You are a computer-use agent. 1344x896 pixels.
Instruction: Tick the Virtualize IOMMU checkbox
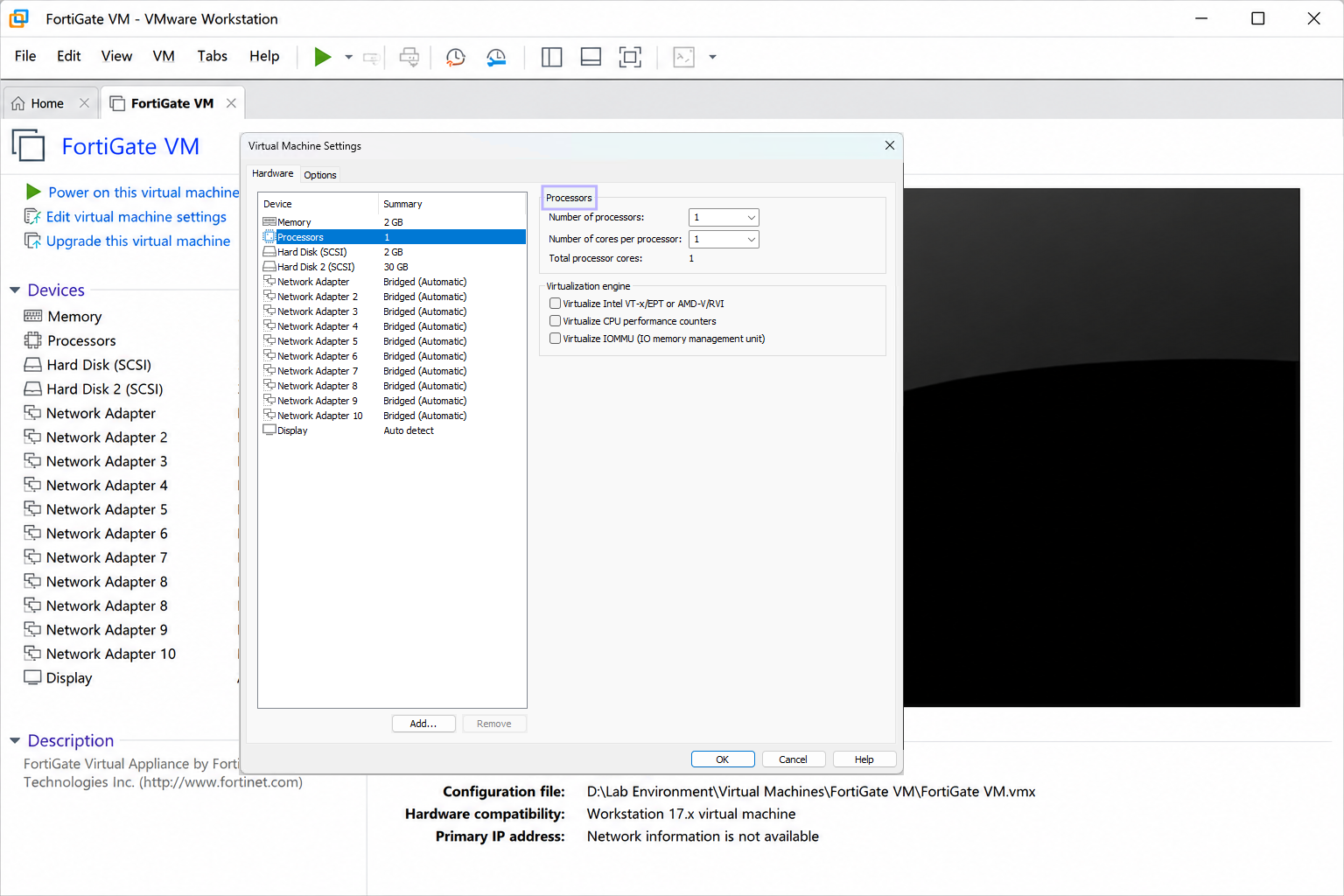pos(555,339)
